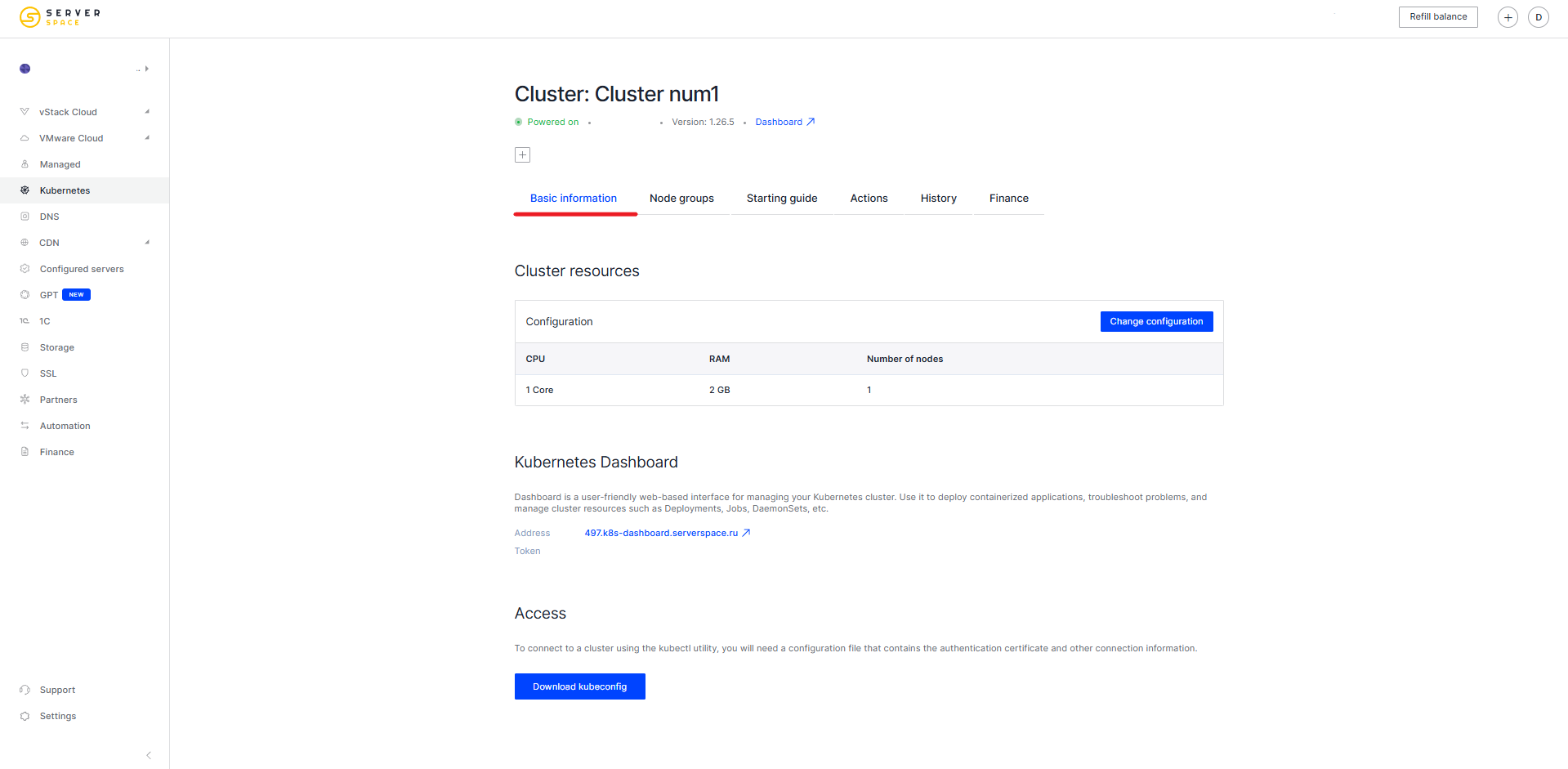
Task: Open the project selector arrow
Action: coord(146,69)
